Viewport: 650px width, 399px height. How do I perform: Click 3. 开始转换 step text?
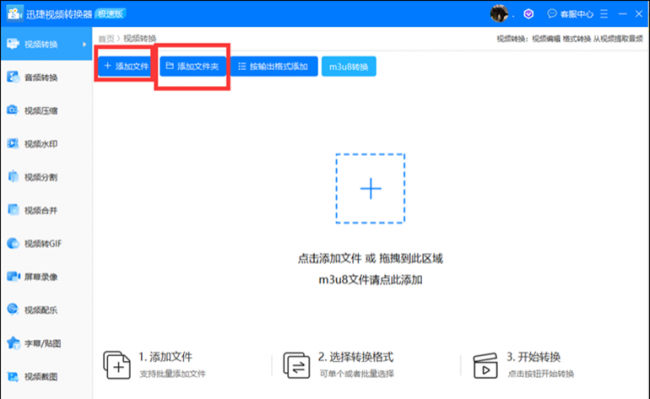[534, 357]
